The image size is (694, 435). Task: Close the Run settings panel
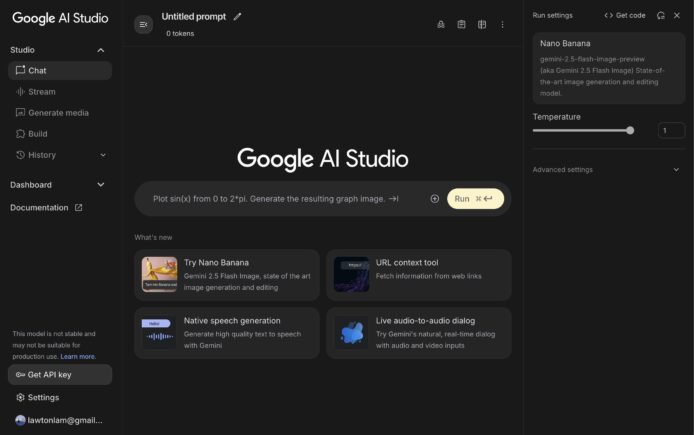pyautogui.click(x=677, y=15)
